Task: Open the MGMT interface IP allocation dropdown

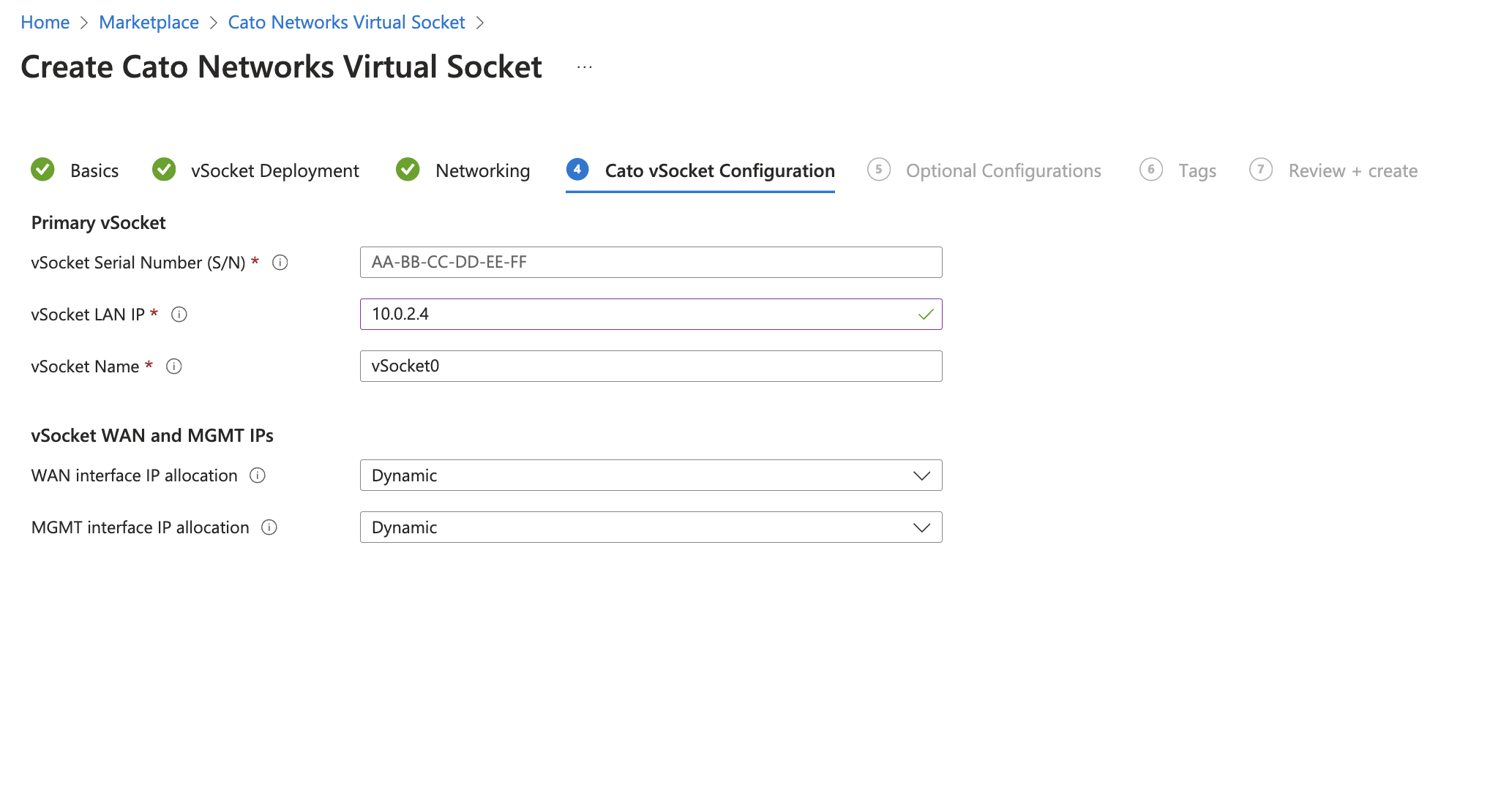Action: pyautogui.click(x=651, y=527)
